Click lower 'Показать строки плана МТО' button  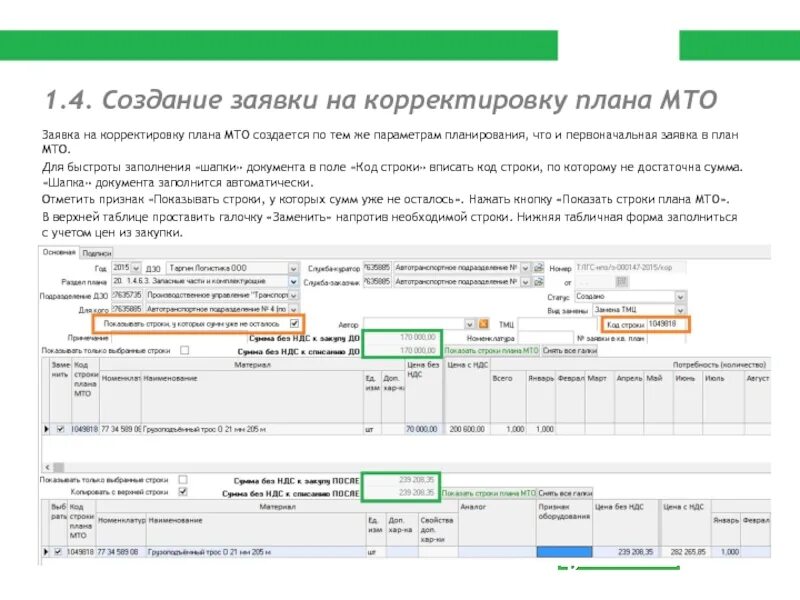[488, 493]
